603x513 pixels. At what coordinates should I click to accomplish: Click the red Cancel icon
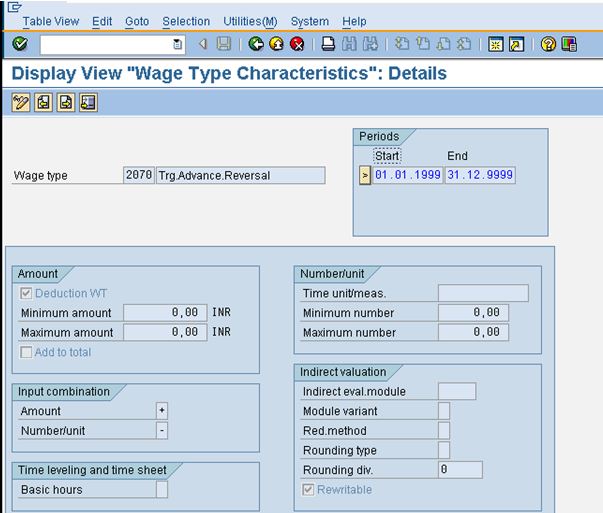pyautogui.click(x=297, y=44)
